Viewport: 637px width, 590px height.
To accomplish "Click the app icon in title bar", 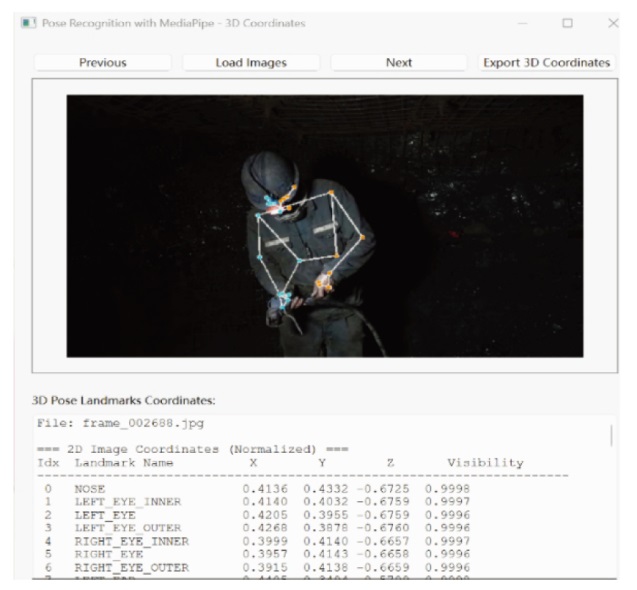I will 28,23.
